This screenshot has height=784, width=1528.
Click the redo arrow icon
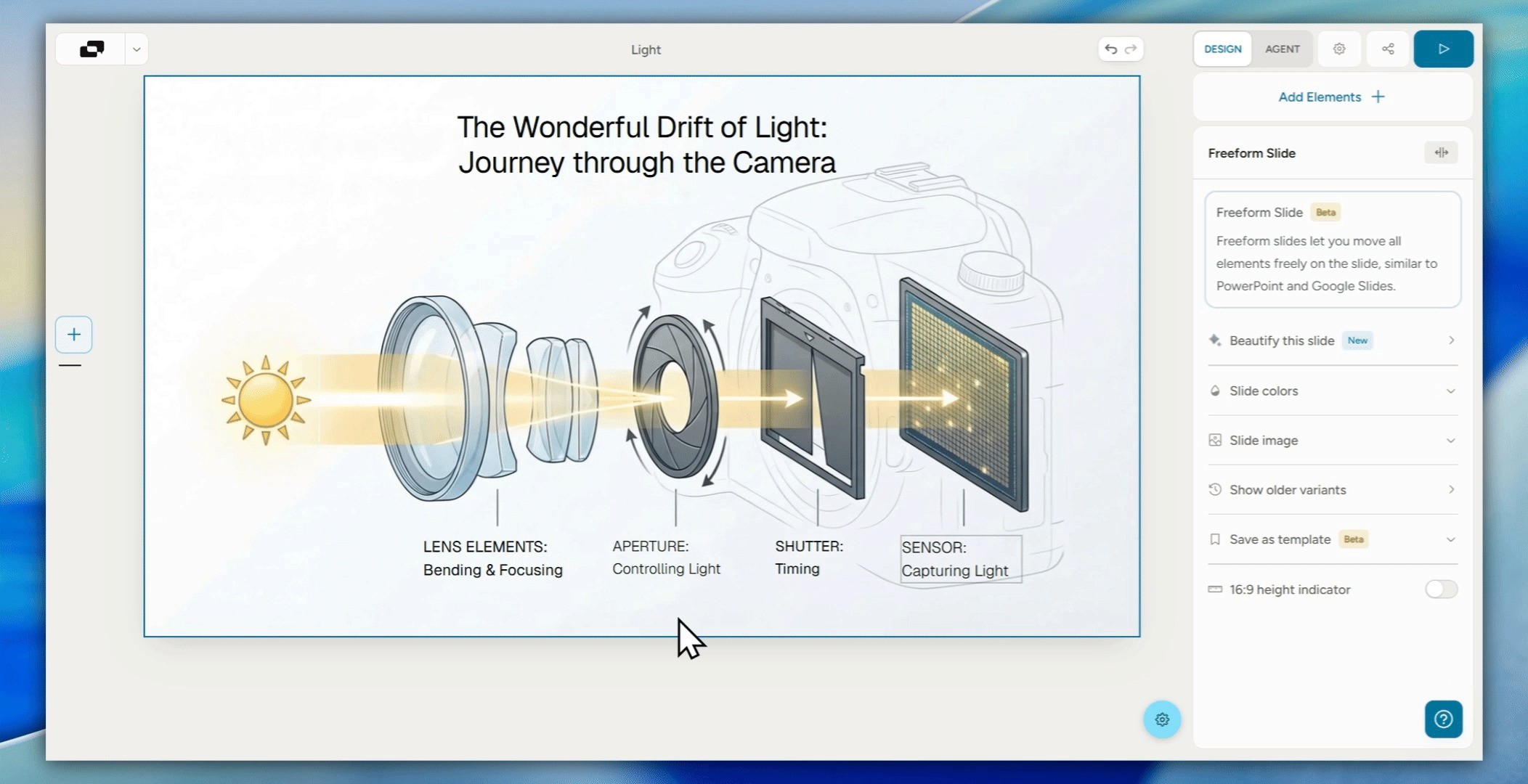point(1131,49)
